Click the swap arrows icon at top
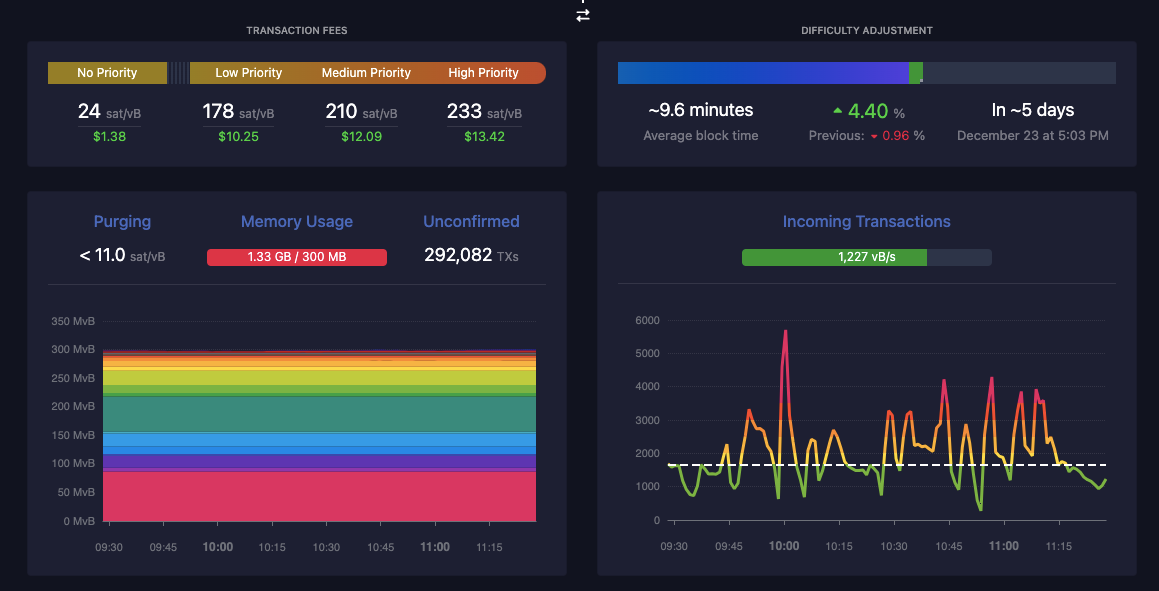The width and height of the screenshot is (1159, 591). 583,15
